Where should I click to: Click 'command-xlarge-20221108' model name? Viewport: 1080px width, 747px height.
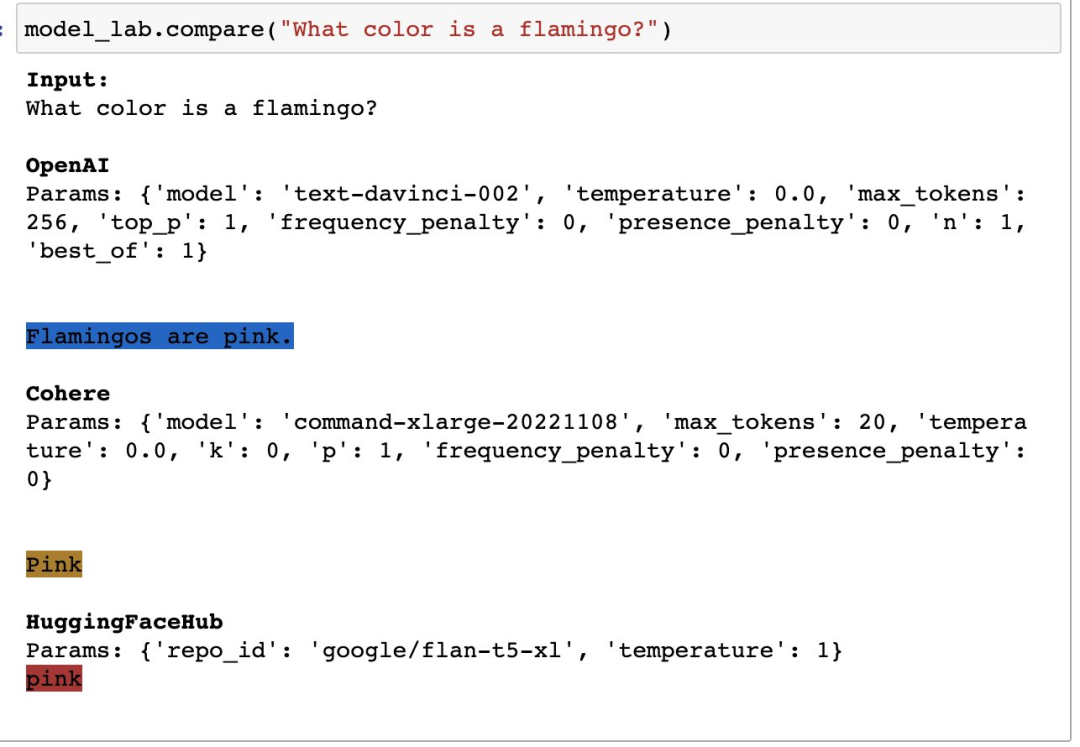tap(455, 421)
